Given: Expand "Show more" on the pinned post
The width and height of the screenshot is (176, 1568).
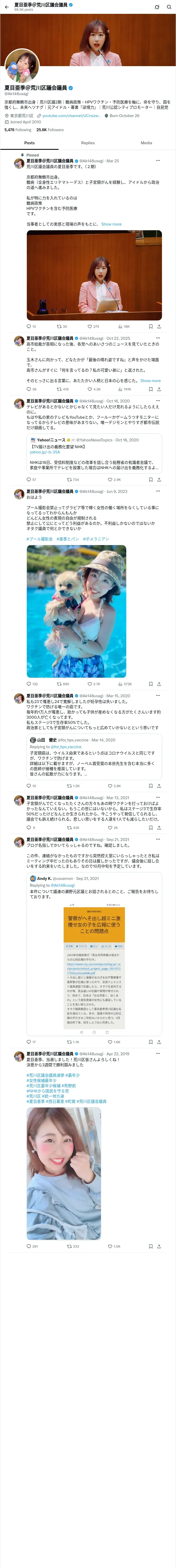Looking at the screenshot, I should [x=111, y=224].
